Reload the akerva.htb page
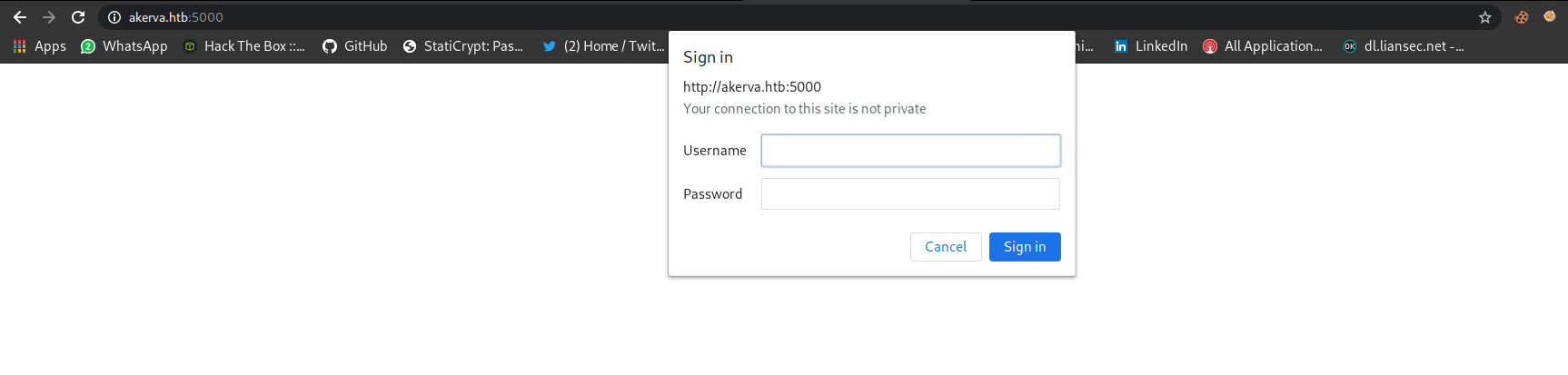 (78, 17)
